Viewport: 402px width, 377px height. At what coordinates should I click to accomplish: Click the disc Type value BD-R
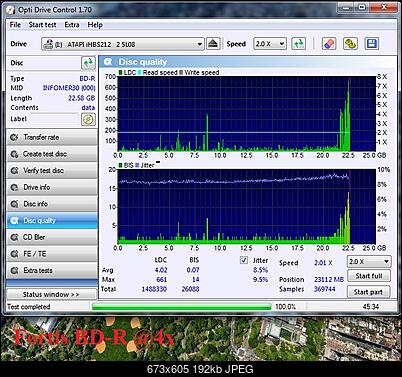pos(87,79)
